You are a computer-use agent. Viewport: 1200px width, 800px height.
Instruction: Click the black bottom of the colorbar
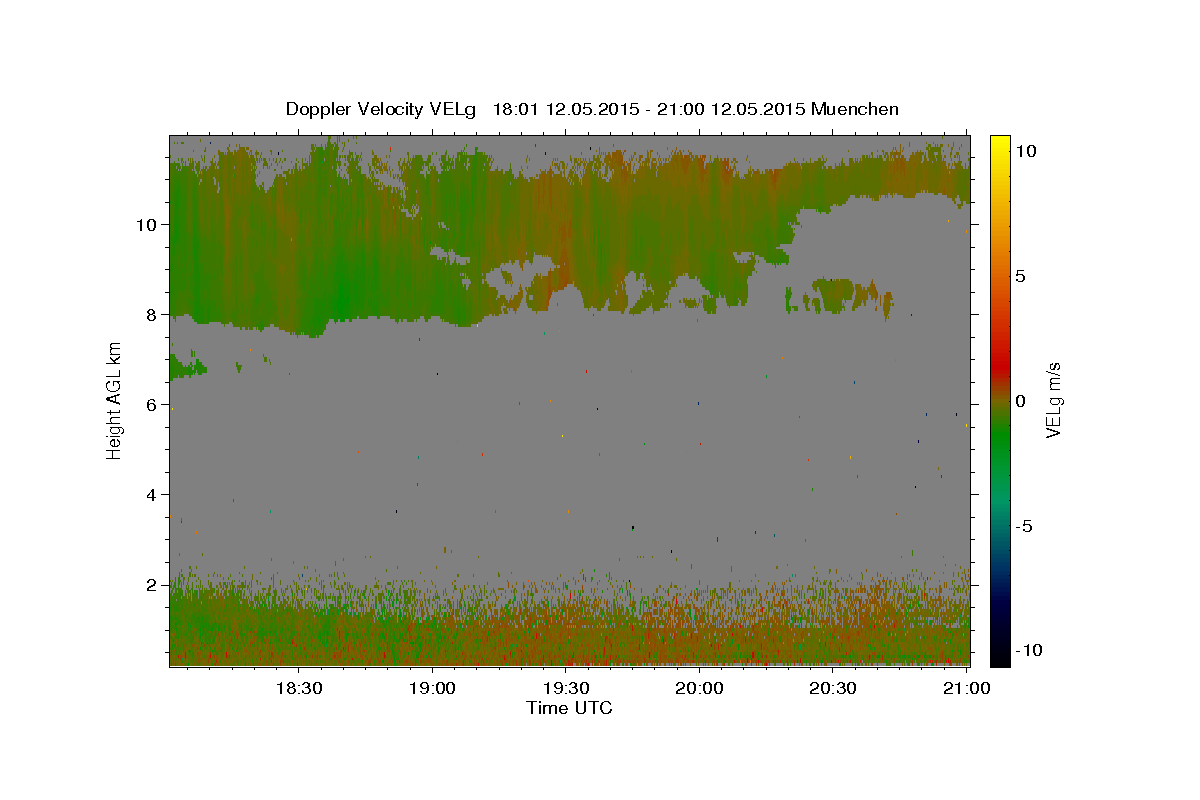click(999, 656)
